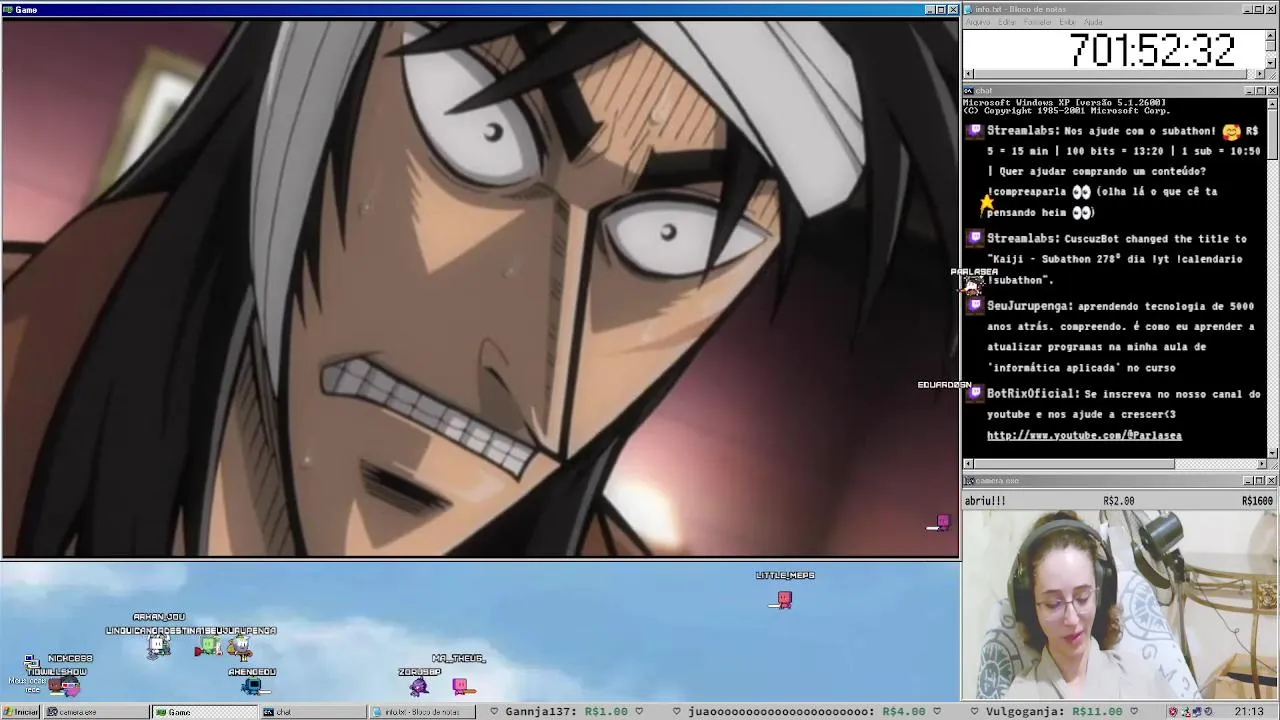The width and height of the screenshot is (1280, 720).
Task: Click the R$2.00 label in camera window
Action: click(1119, 501)
